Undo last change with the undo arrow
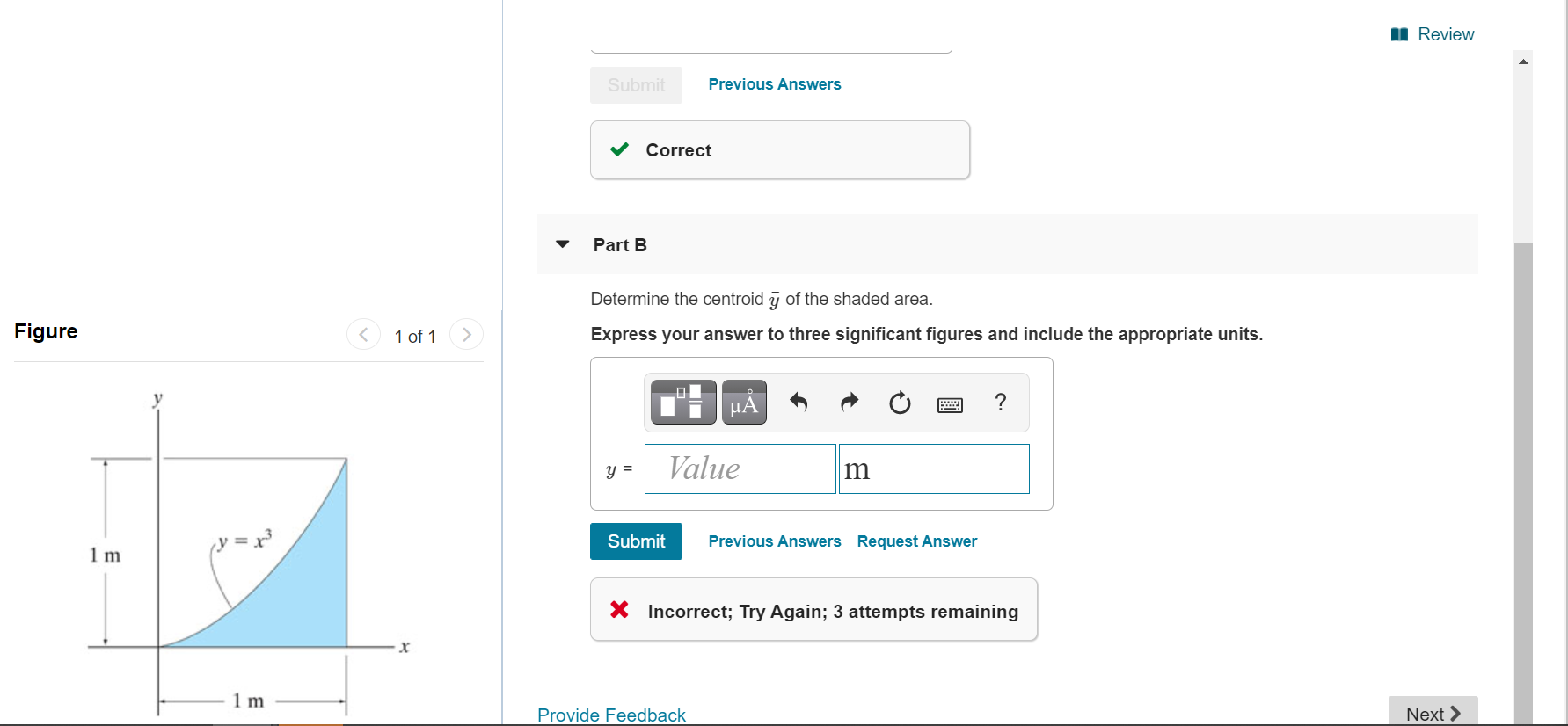1568x726 pixels. pyautogui.click(x=798, y=403)
